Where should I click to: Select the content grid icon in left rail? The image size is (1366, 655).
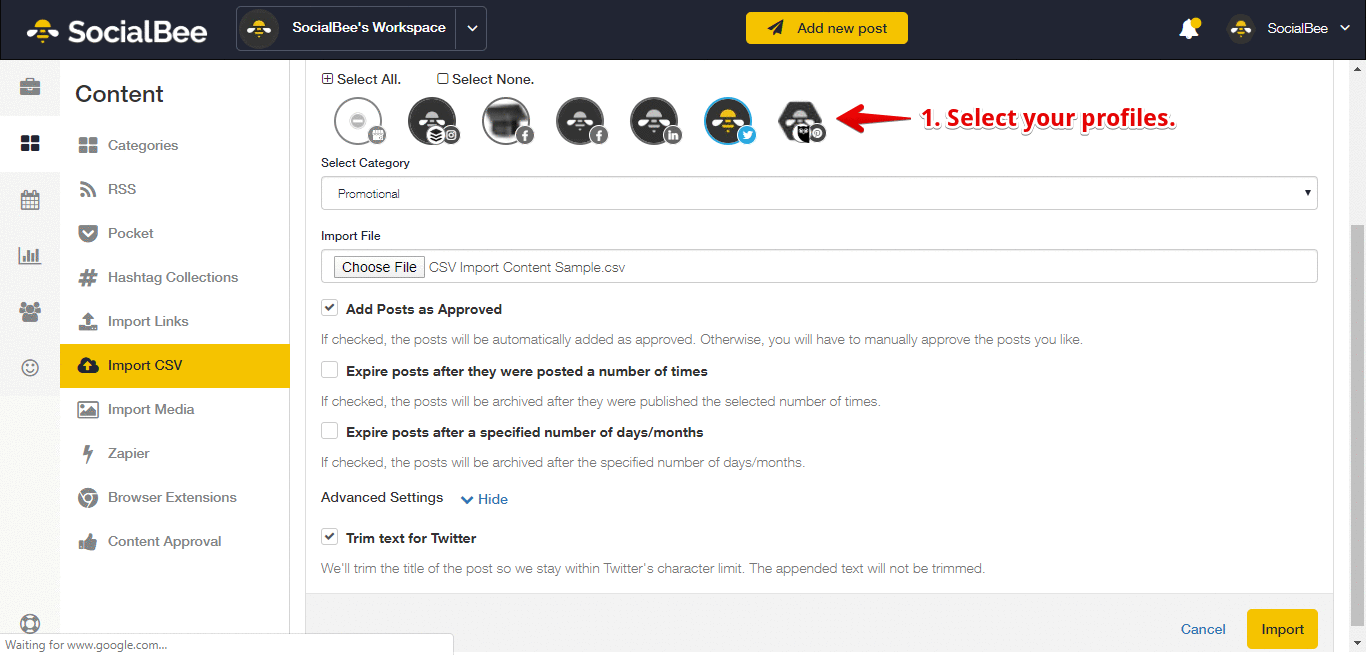pos(30,143)
